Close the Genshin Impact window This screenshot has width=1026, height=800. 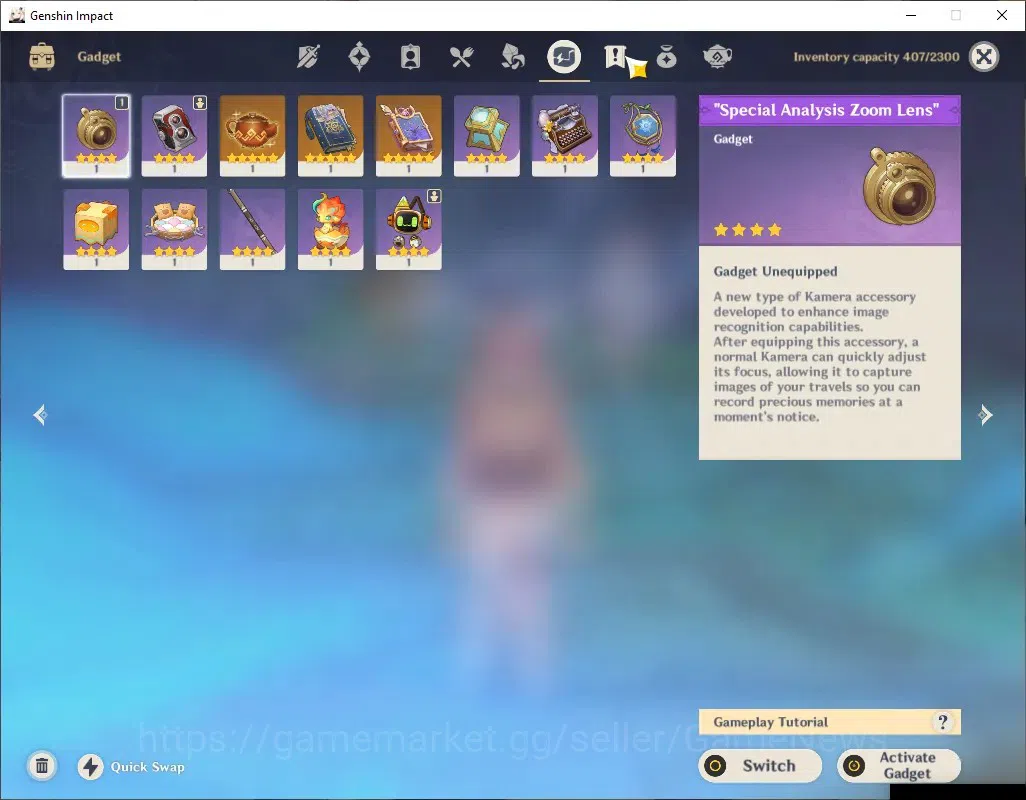[1002, 15]
